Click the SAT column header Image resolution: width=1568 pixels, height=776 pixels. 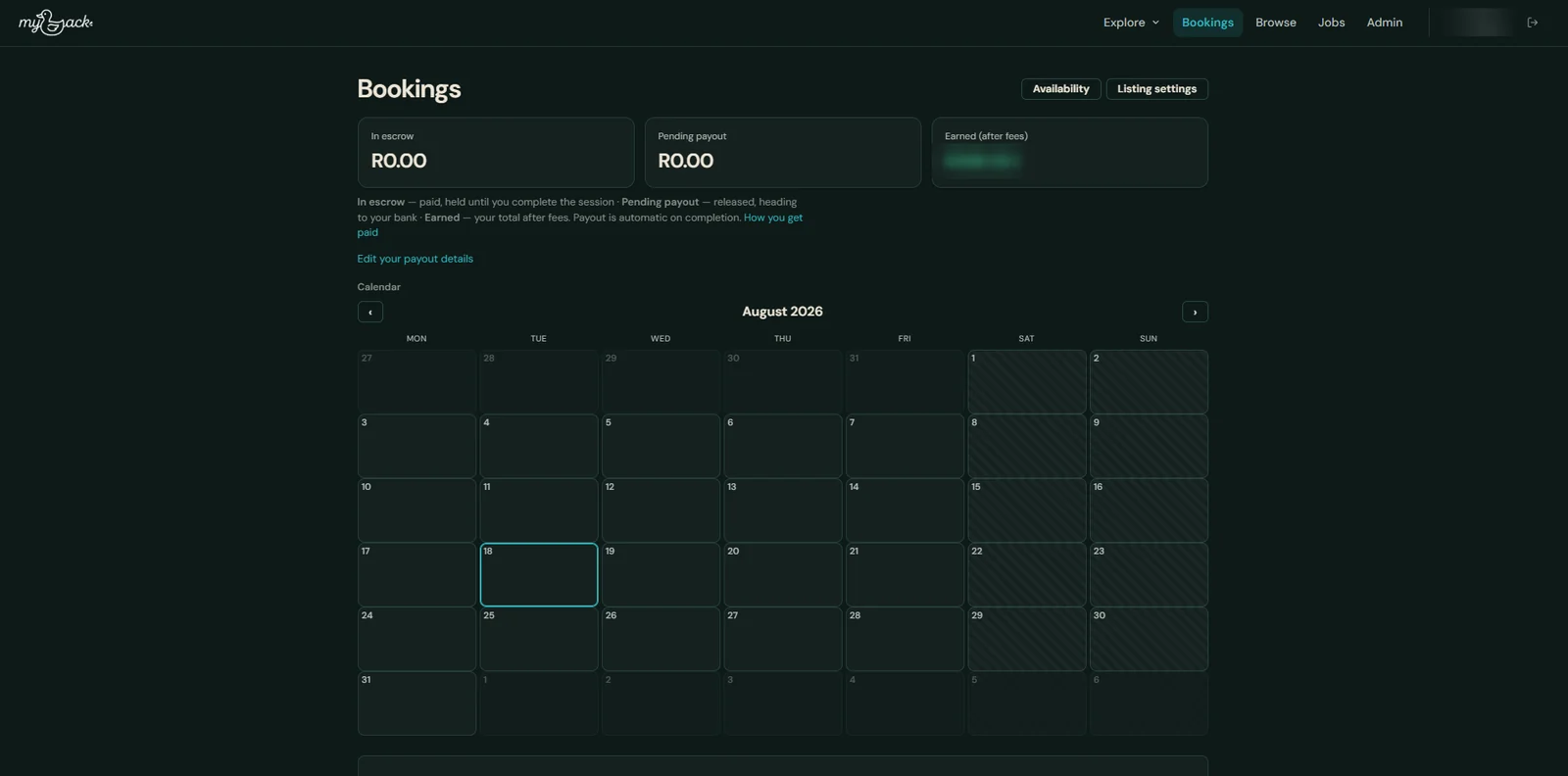pyautogui.click(x=1026, y=339)
